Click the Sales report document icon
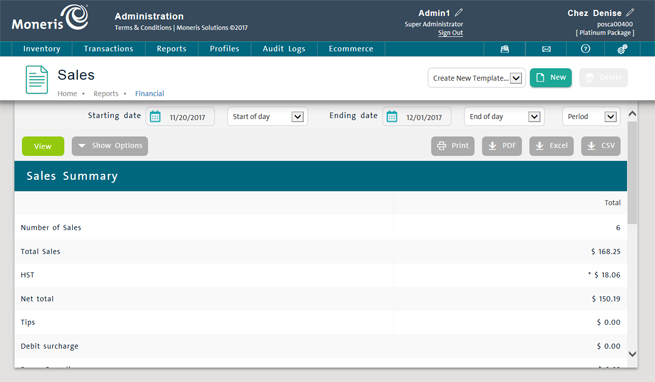655x382 pixels. click(x=37, y=79)
